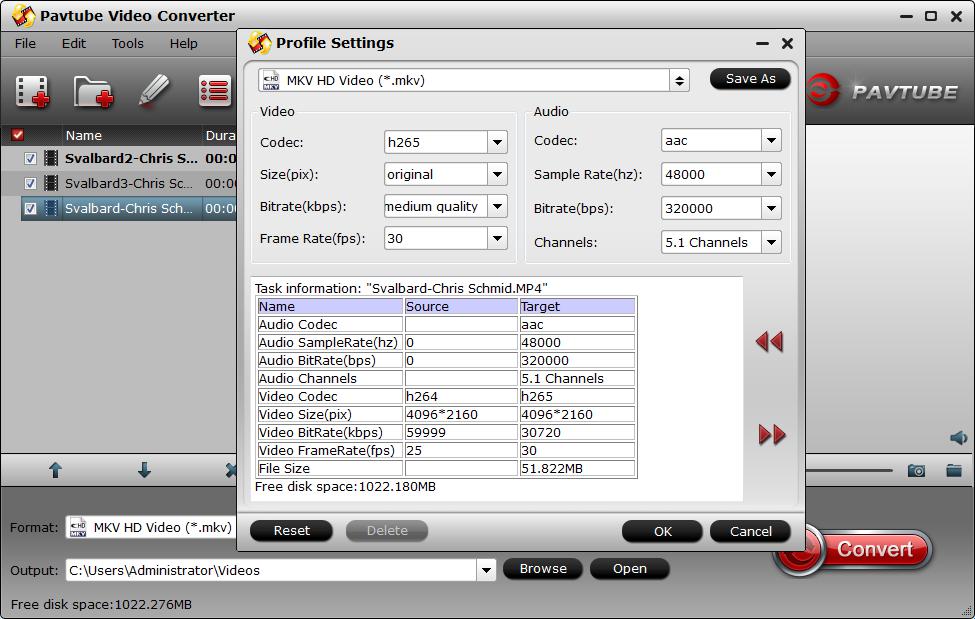Click the Name column header in file list

click(x=83, y=135)
